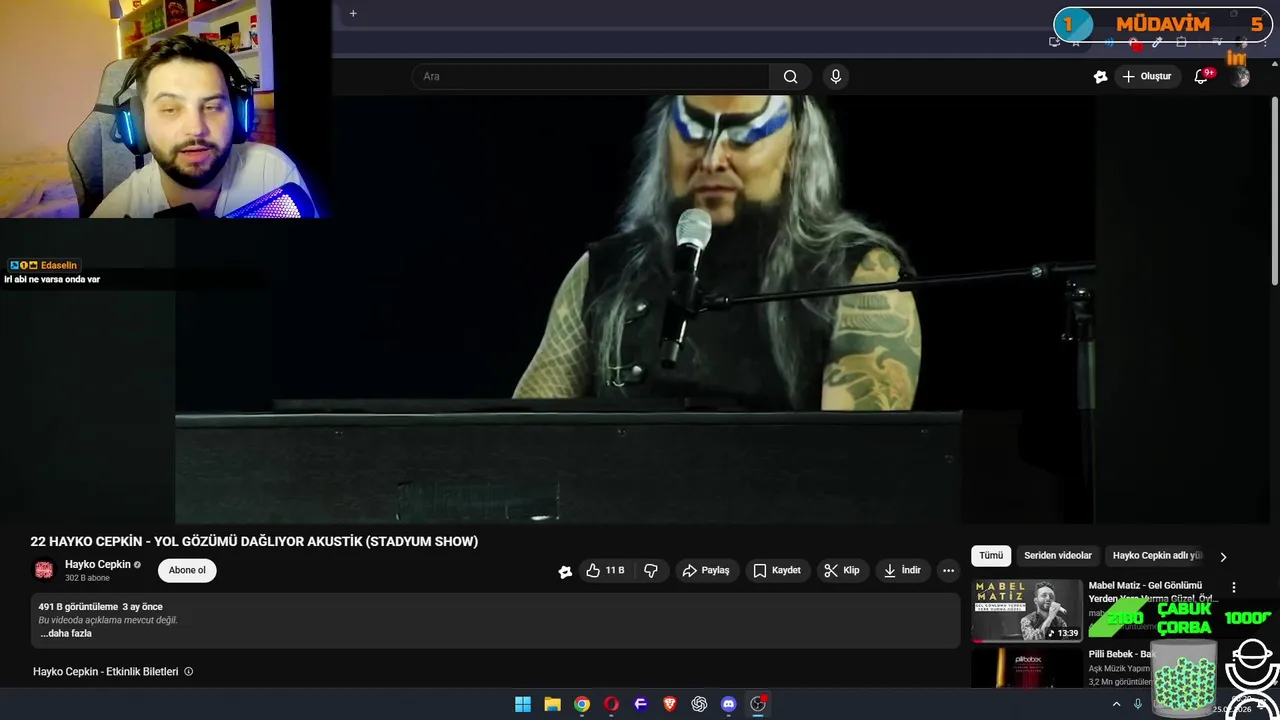Click the İndir download button
Viewport: 1280px width, 720px height.
coord(902,570)
